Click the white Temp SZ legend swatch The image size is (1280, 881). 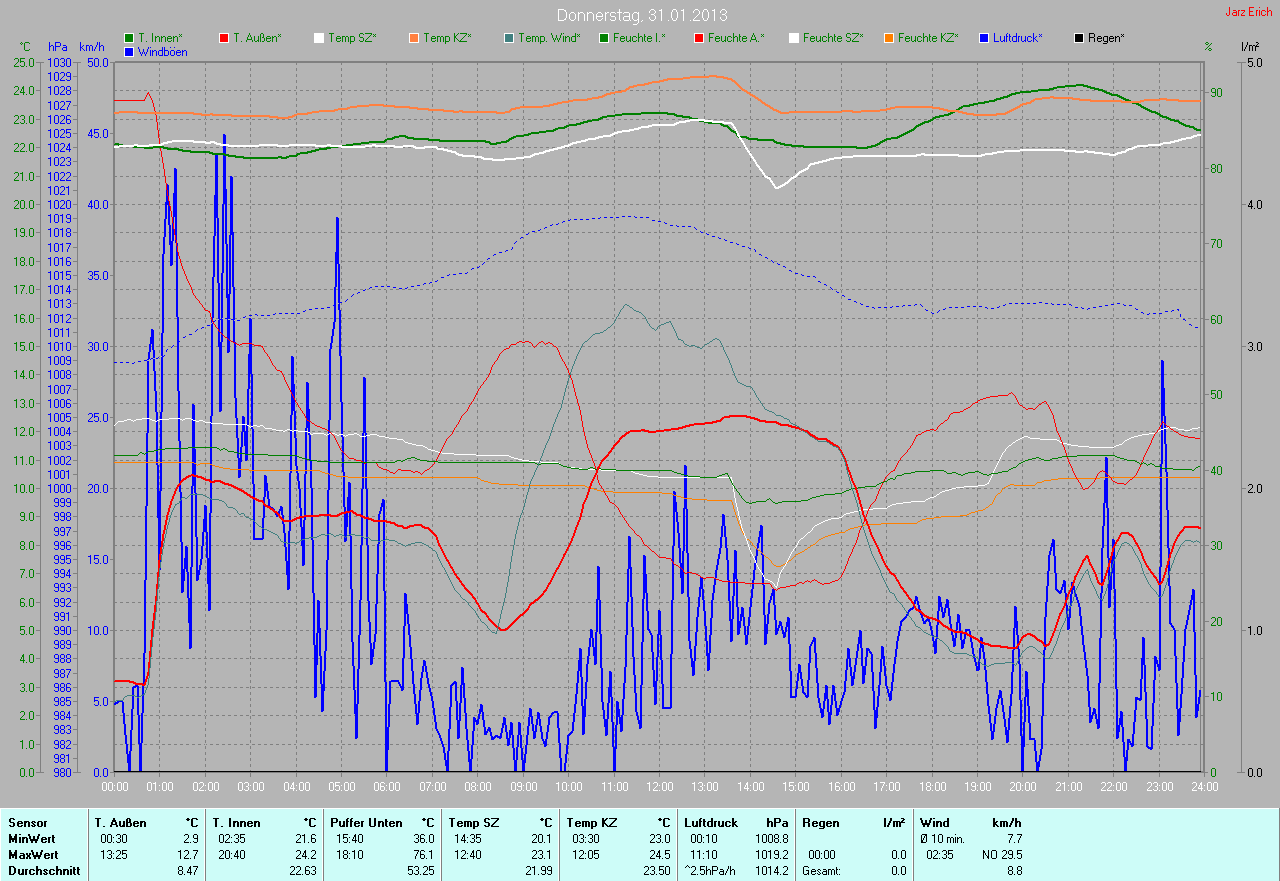coord(319,38)
